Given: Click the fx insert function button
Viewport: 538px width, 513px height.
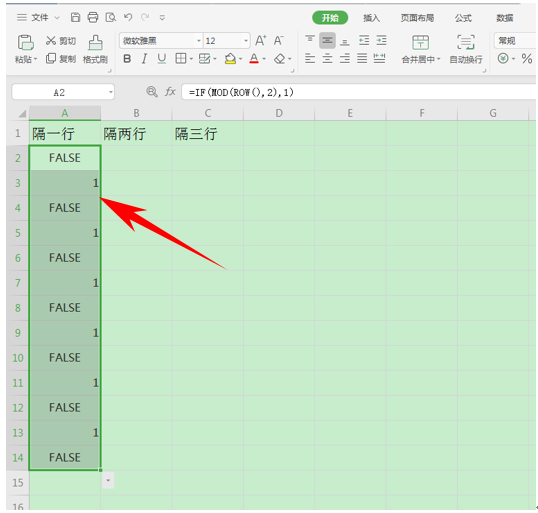Looking at the screenshot, I should [170, 92].
